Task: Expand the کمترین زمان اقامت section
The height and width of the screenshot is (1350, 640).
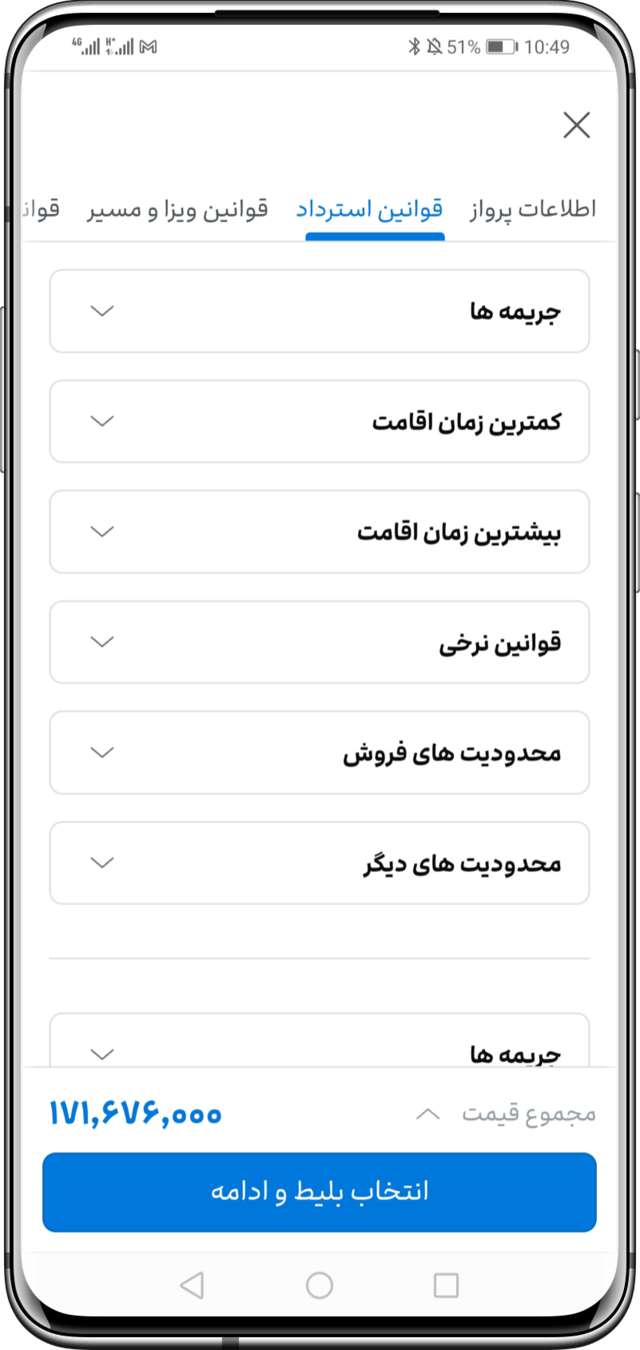Action: [x=319, y=421]
